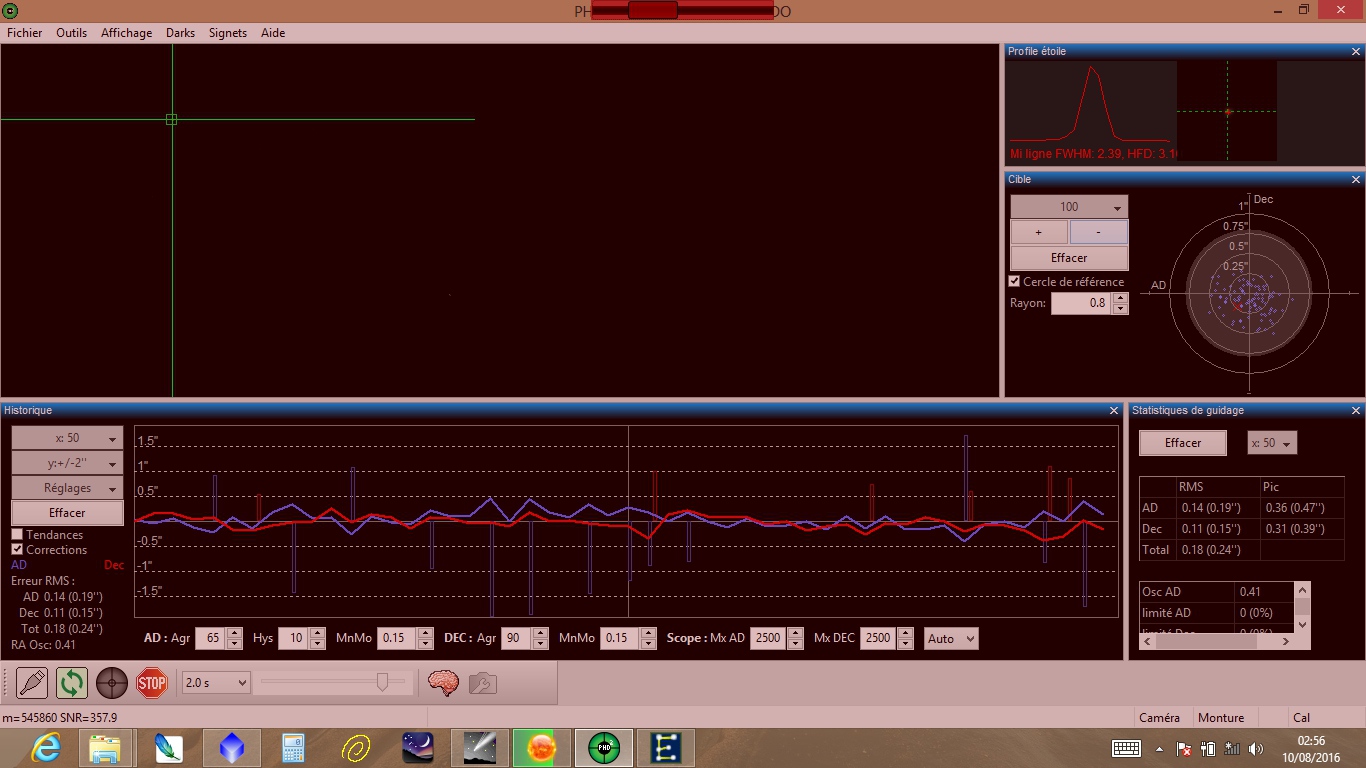This screenshot has width=1366, height=768.
Task: Click the horizontal scrollbar under the statistics table
Action: pos(1219,641)
